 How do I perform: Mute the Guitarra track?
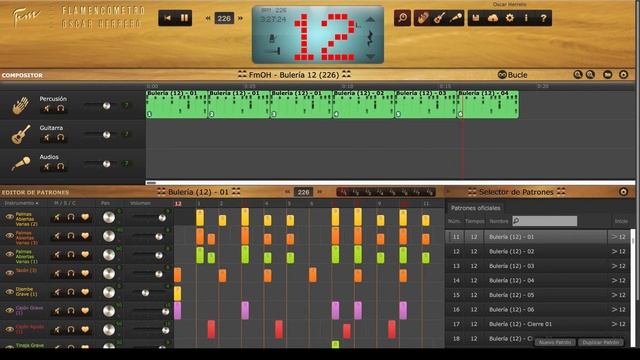click(x=47, y=138)
